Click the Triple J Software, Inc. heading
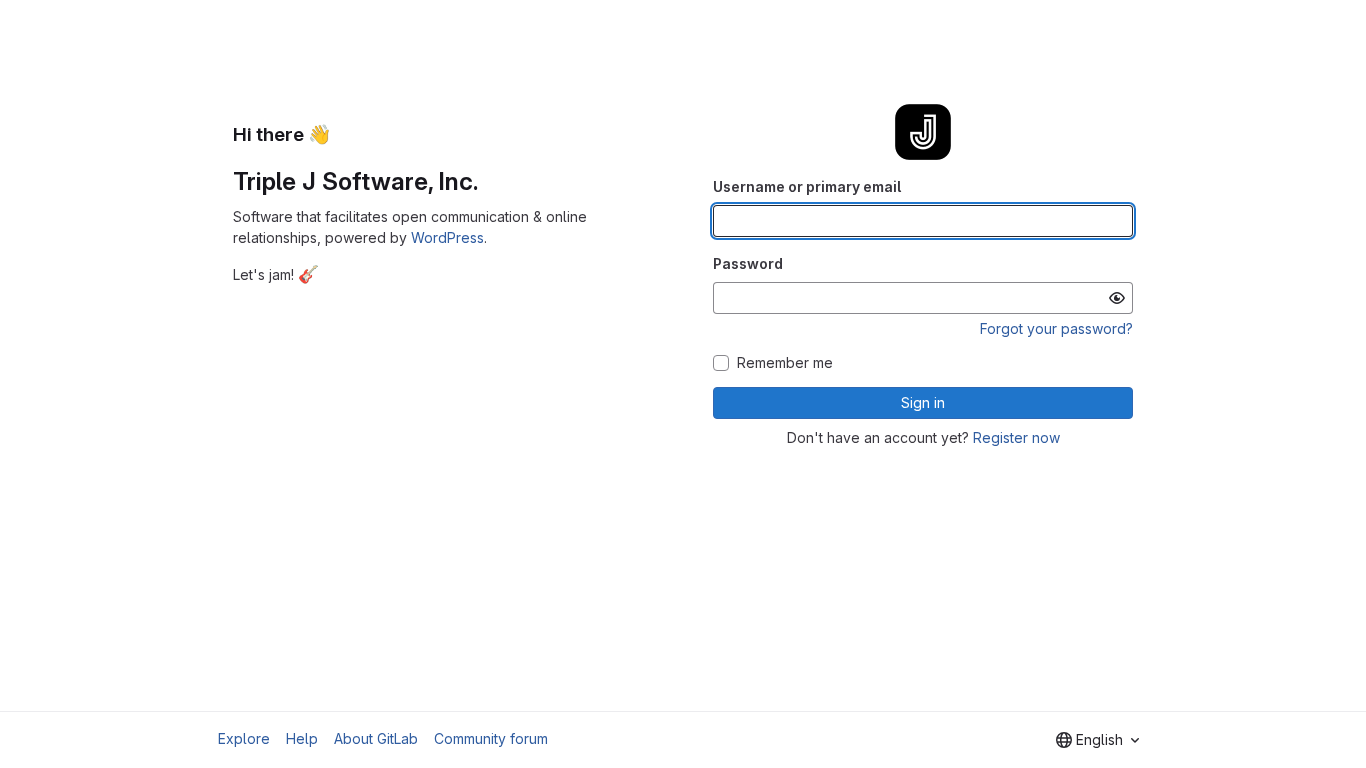This screenshot has height=768, width=1366. (356, 182)
